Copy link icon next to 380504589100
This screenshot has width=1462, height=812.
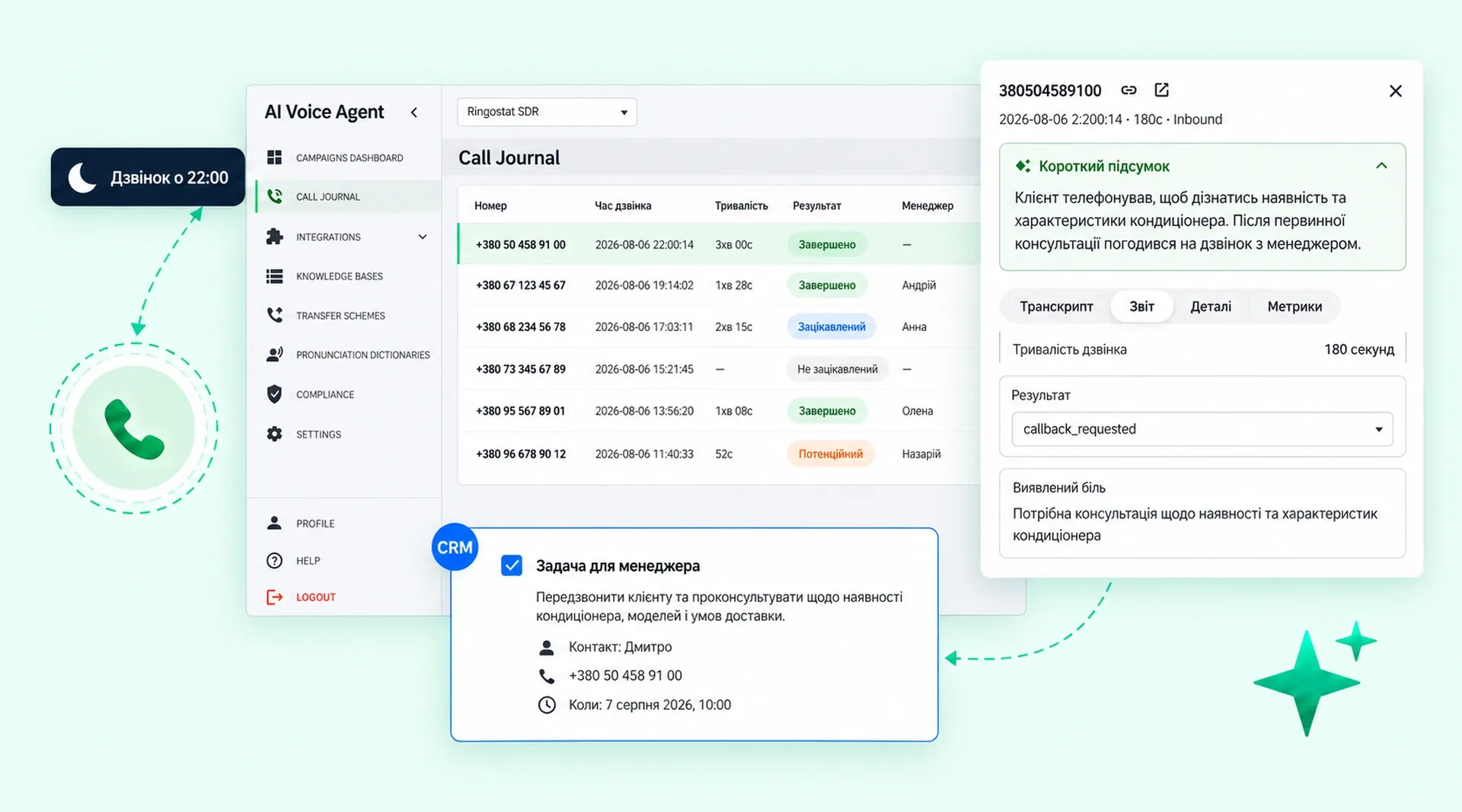tap(1128, 90)
